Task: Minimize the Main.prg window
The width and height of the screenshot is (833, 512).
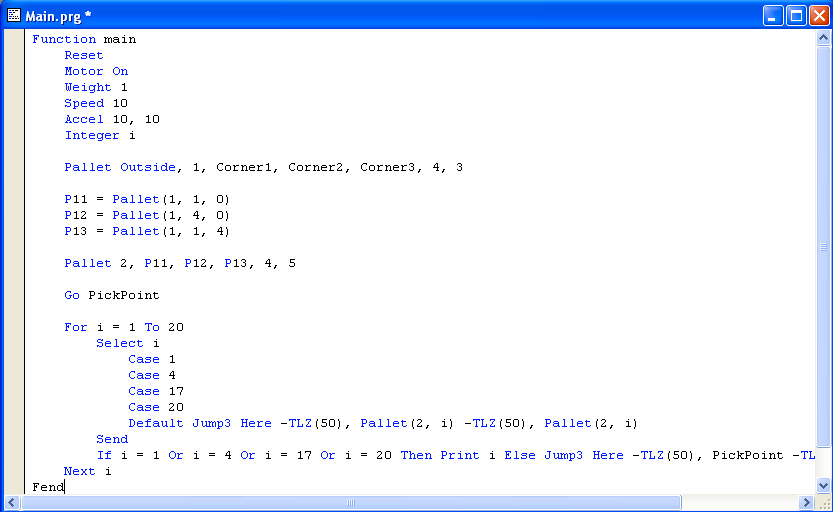Action: pyautogui.click(x=773, y=16)
